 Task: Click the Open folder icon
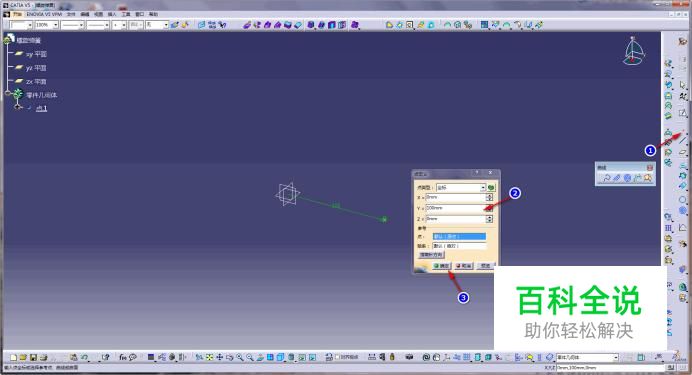(x=23, y=357)
